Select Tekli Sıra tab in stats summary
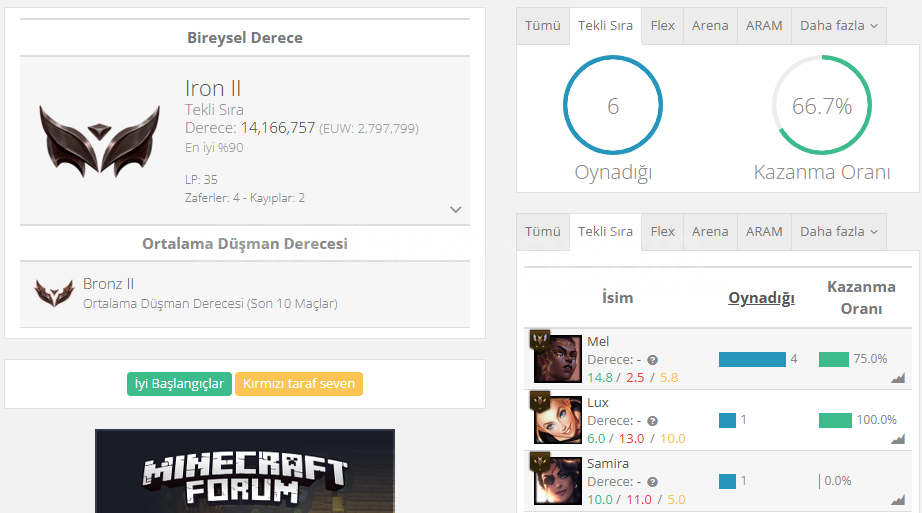Screen dimensions: 922x513 pyautogui.click(x=605, y=26)
